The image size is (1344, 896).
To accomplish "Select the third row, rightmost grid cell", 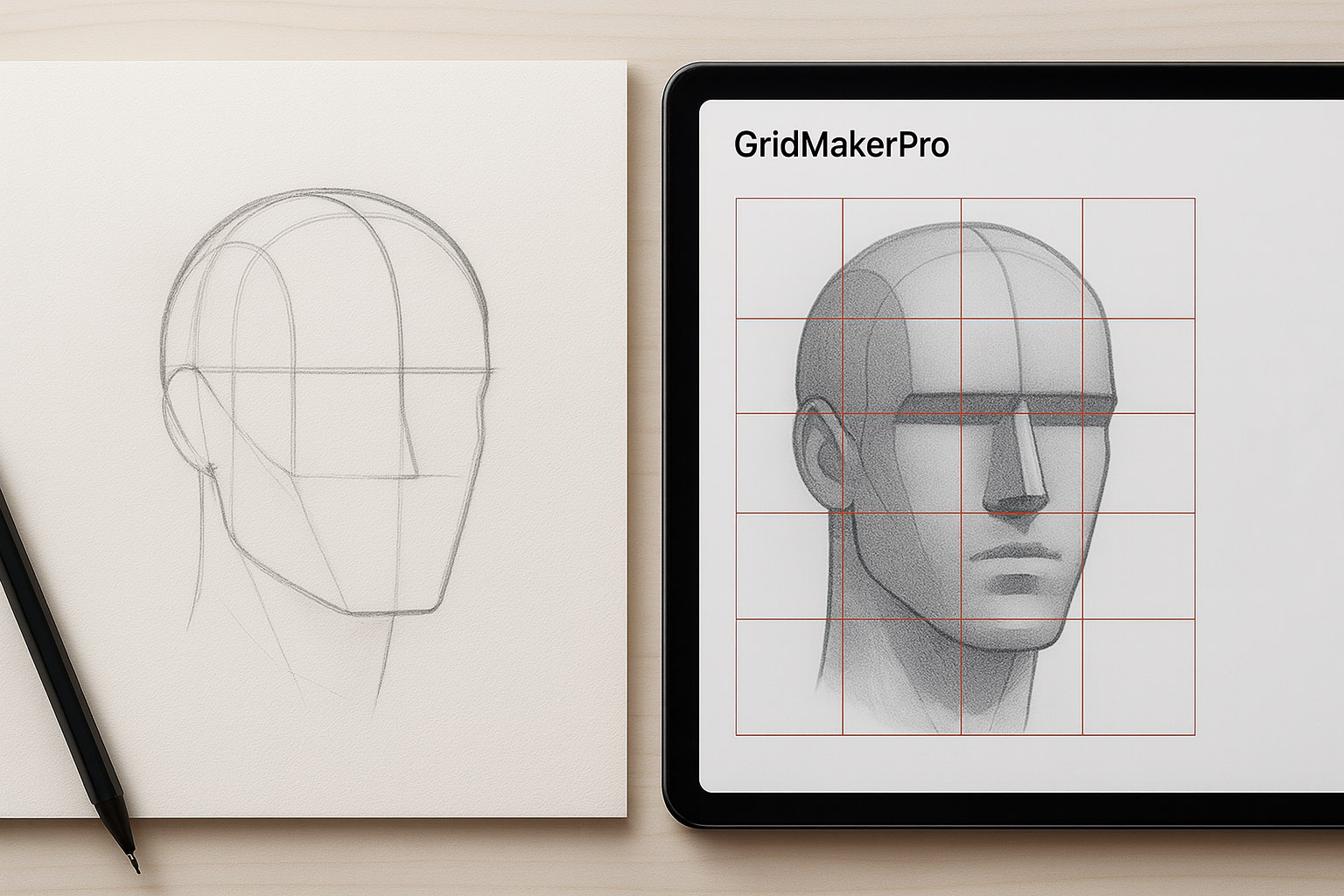I will [1138, 462].
